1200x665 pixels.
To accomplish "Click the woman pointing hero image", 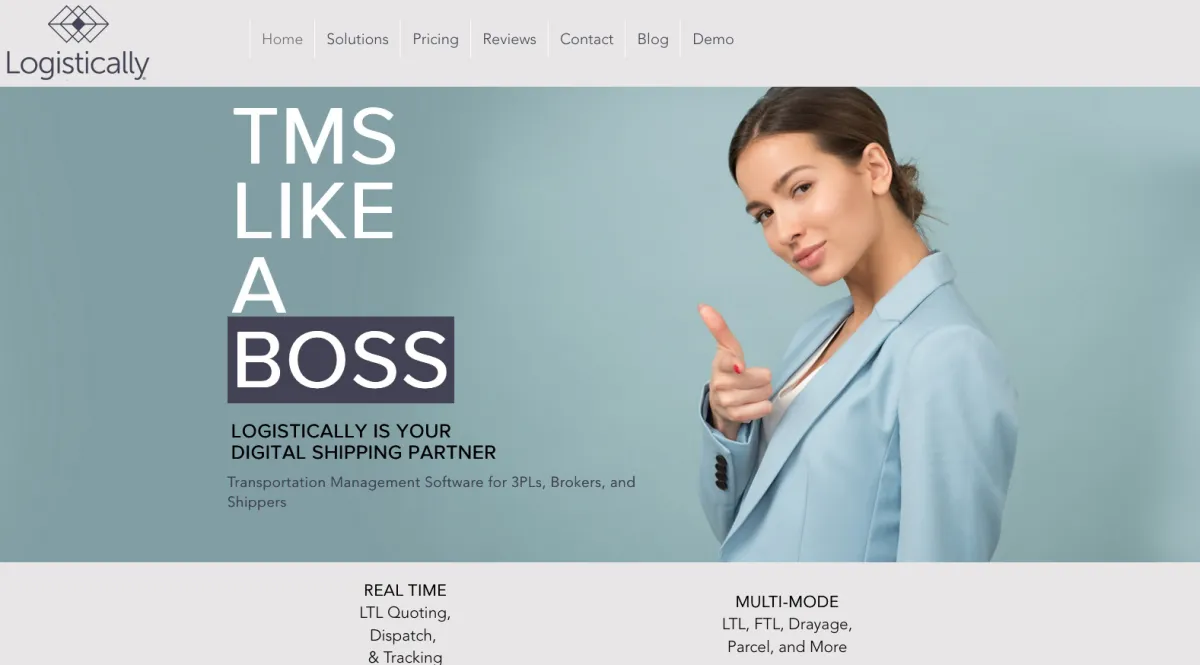I will click(855, 324).
